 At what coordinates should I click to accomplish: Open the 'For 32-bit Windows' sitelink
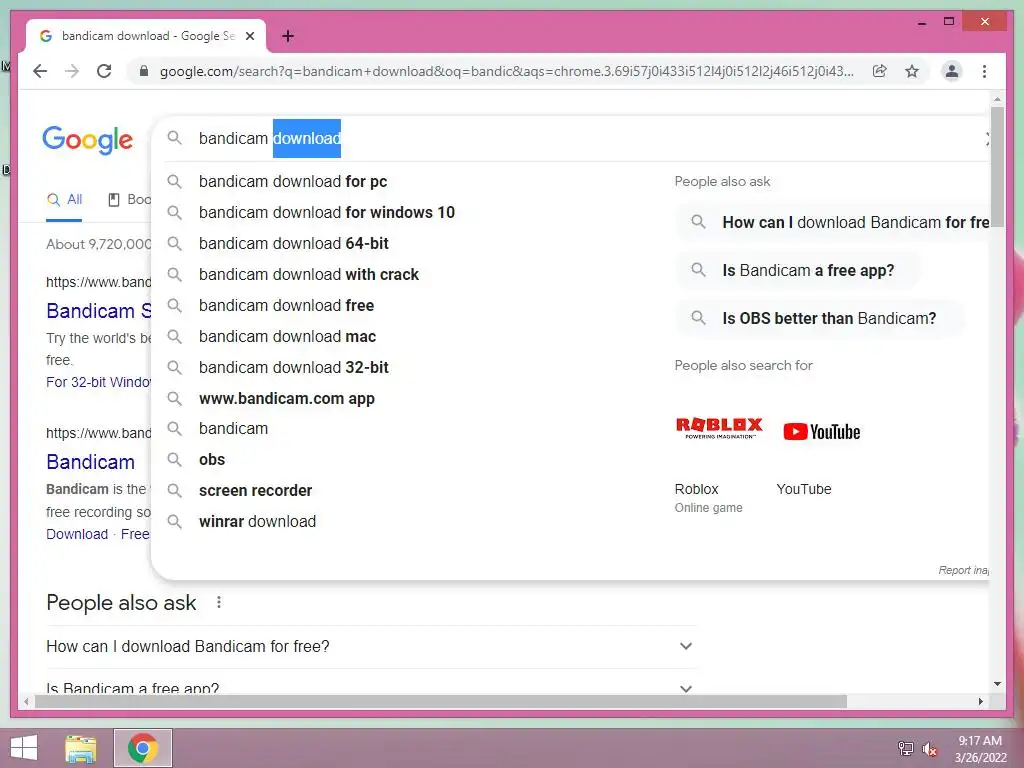point(98,382)
